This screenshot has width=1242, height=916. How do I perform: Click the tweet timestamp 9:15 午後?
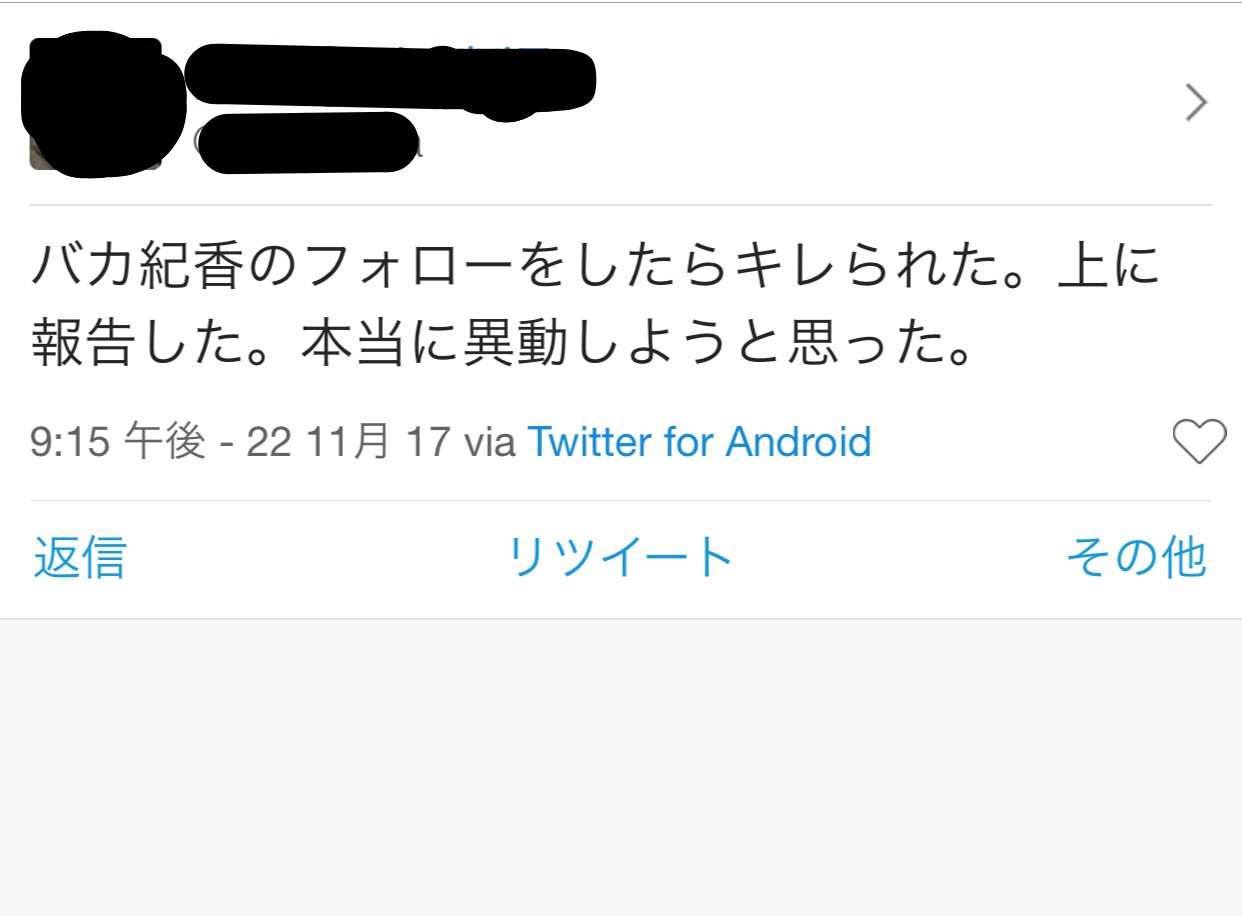(118, 442)
